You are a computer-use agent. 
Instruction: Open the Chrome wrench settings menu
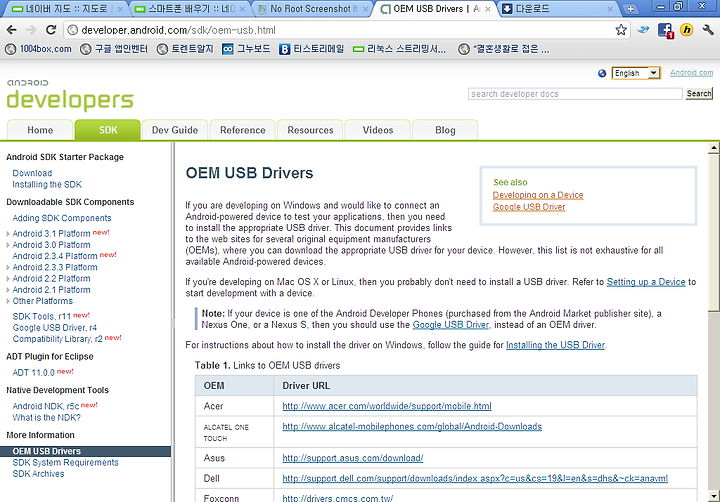point(708,30)
